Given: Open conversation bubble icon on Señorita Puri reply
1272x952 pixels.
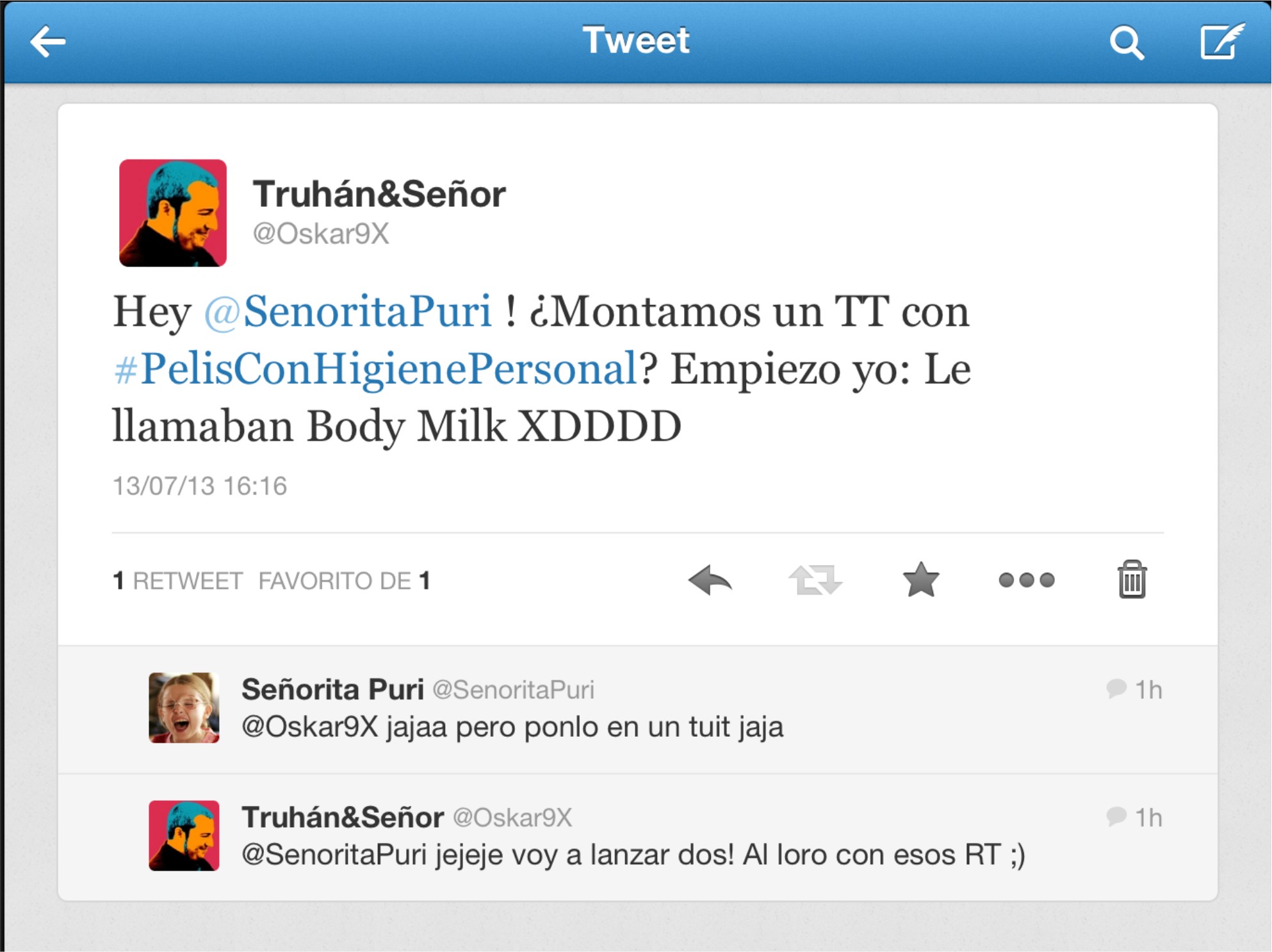Looking at the screenshot, I should [x=1116, y=689].
